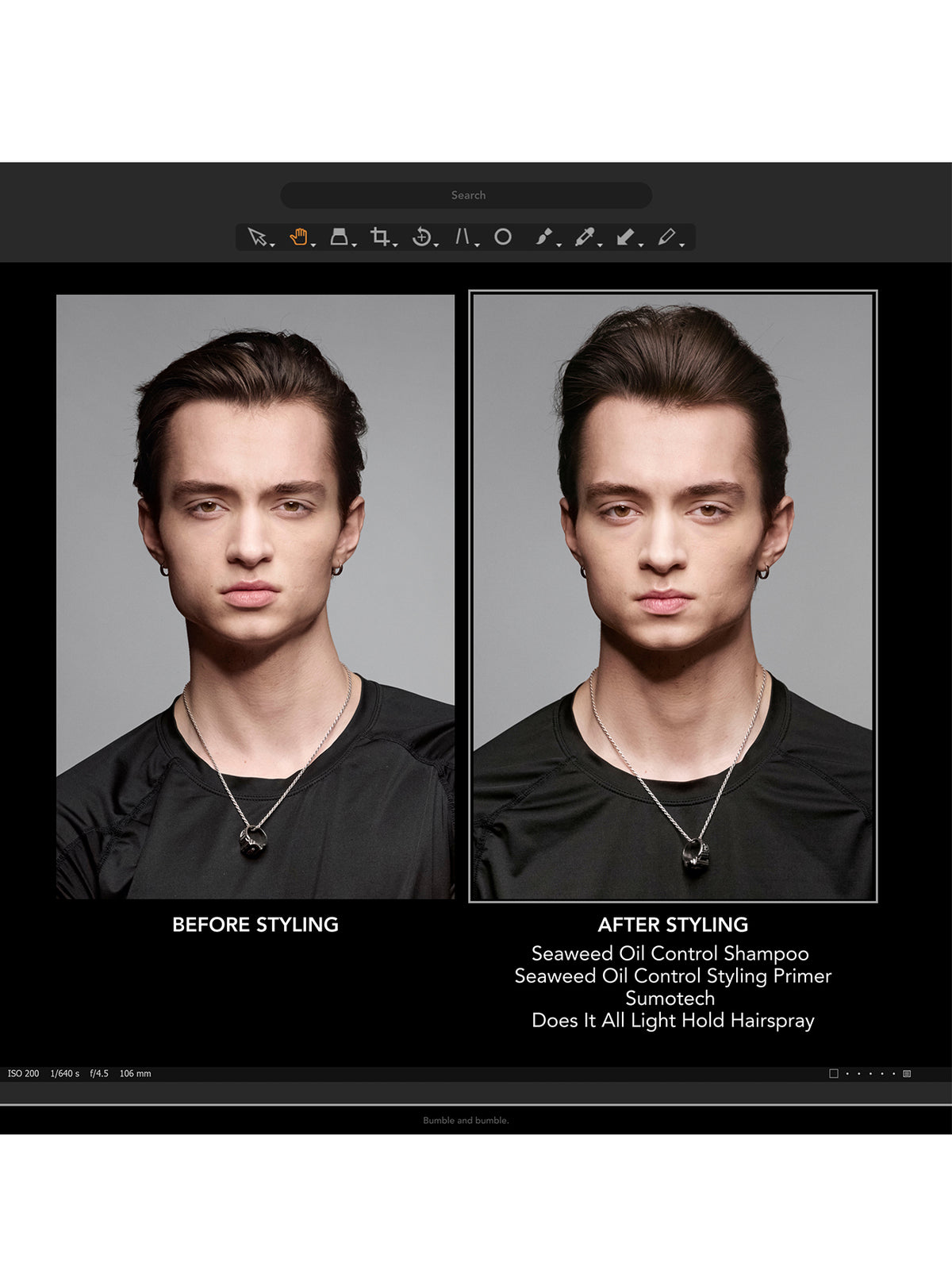Viewport: 952px width, 1270px height.
Task: Open the rotate tool dropdown arrow
Action: click(436, 245)
